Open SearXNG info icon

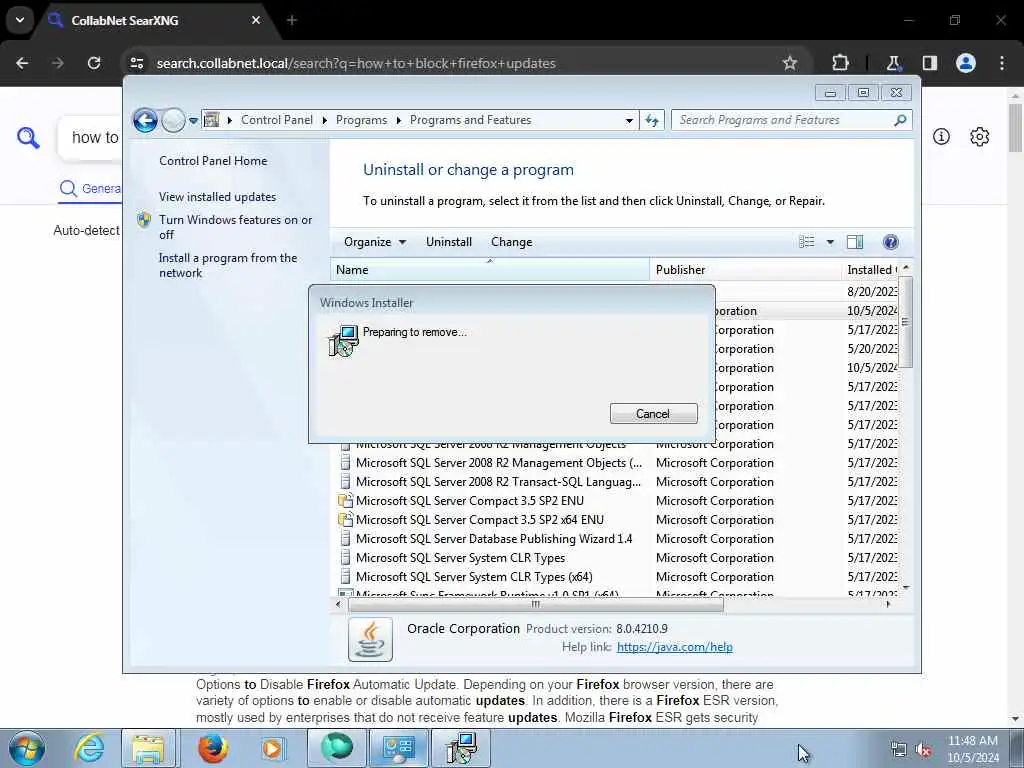click(x=941, y=136)
